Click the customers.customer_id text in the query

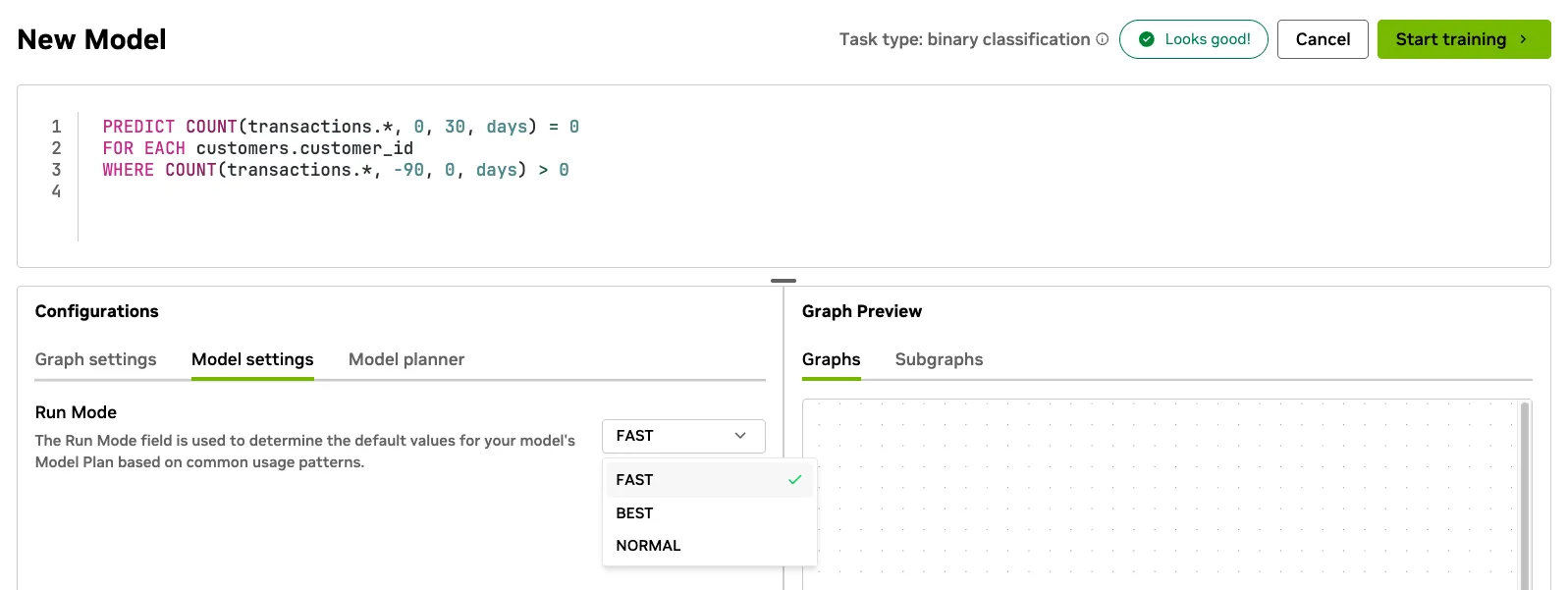tap(304, 148)
